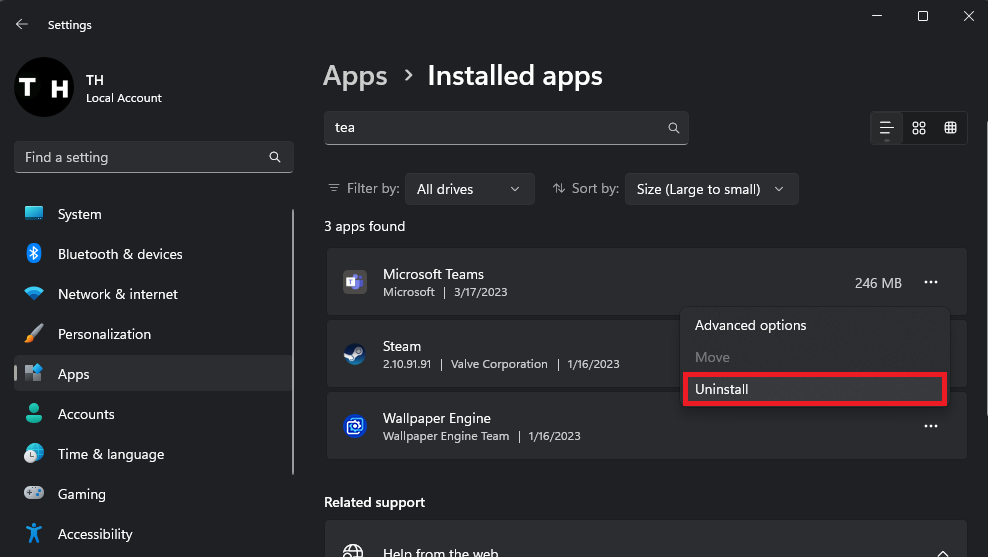
Task: Open the three-dot menu for Wallpaper Engine
Action: coord(931,427)
